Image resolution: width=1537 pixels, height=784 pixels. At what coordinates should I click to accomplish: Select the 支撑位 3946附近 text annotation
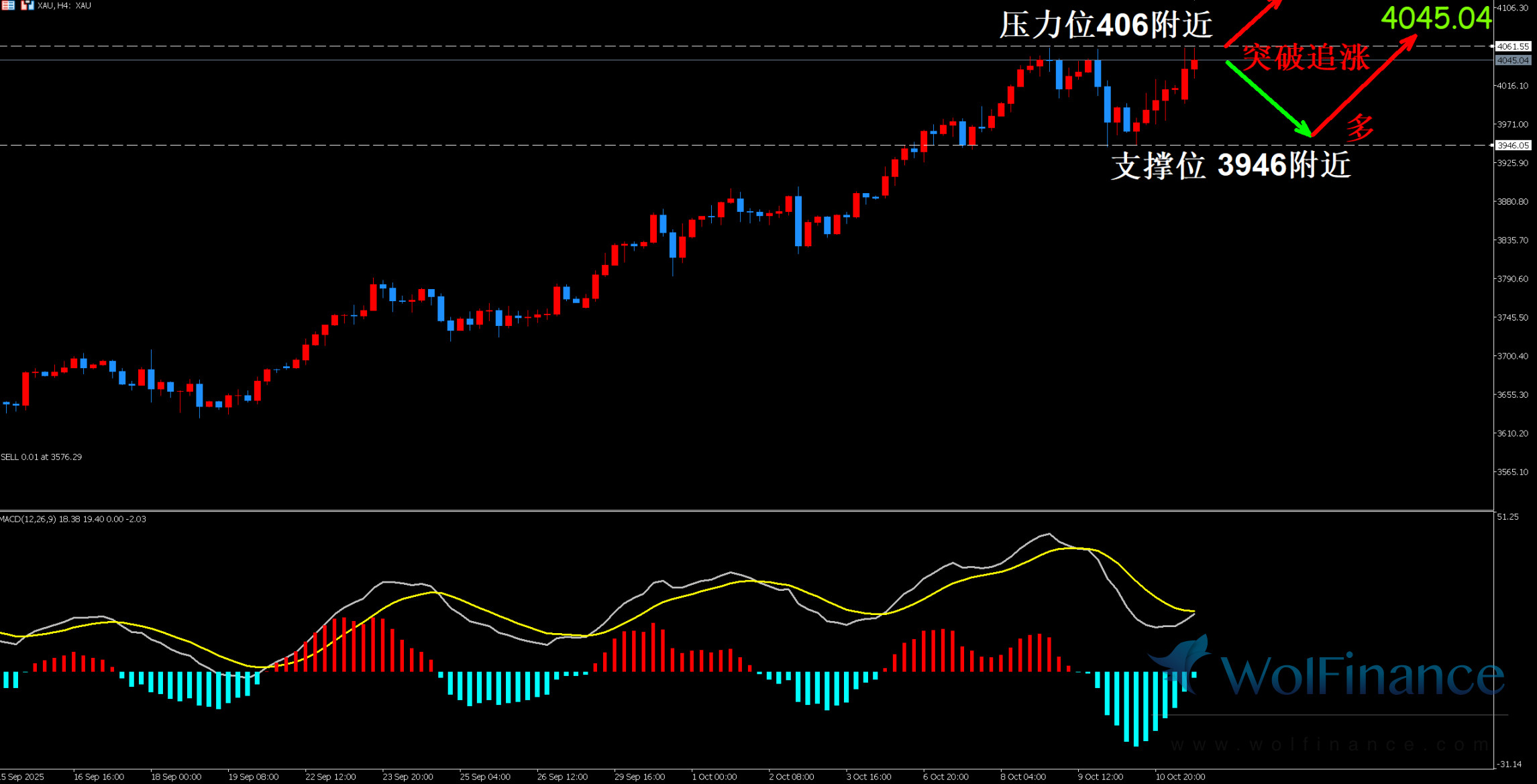tap(1230, 165)
